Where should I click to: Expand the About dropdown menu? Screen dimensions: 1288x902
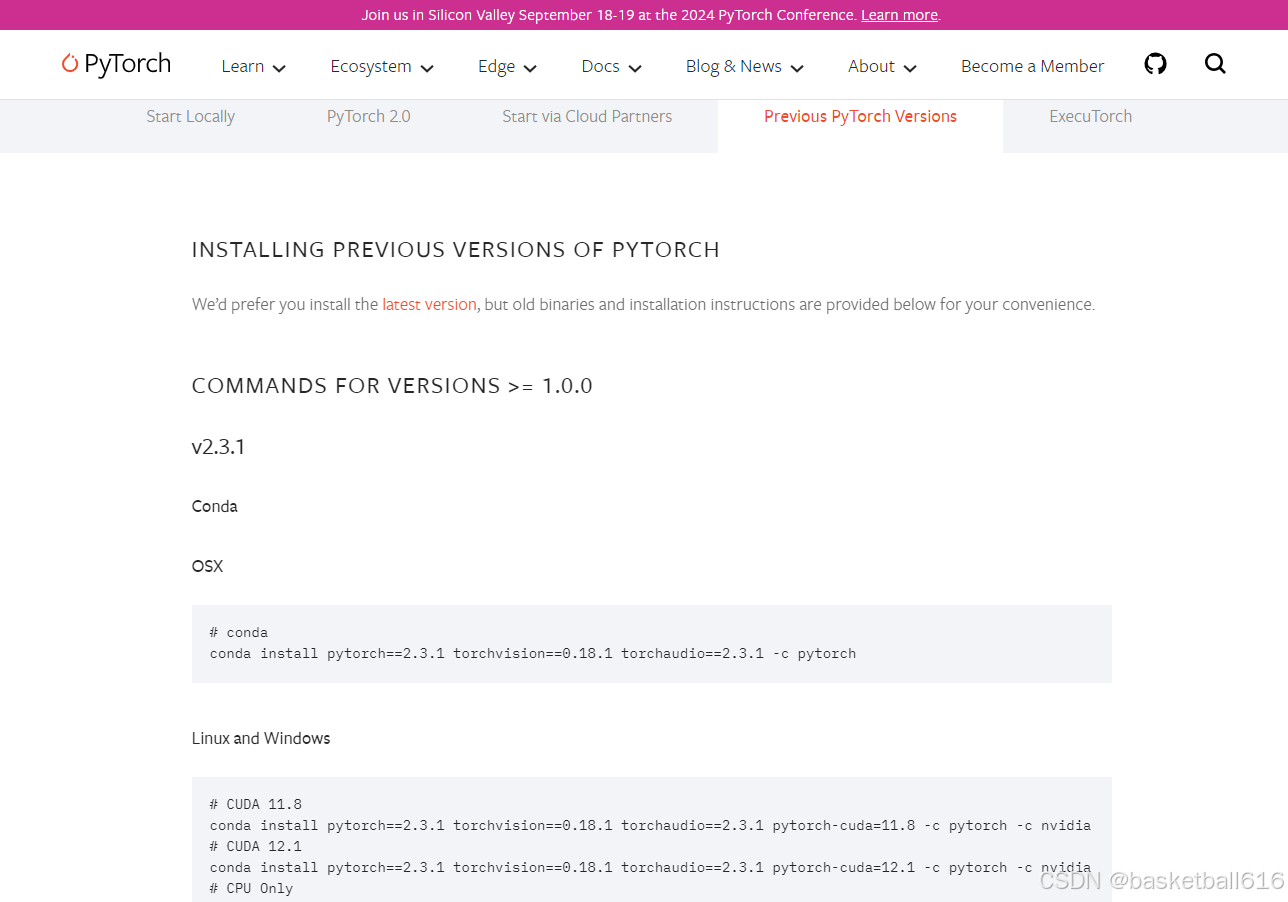[882, 66]
